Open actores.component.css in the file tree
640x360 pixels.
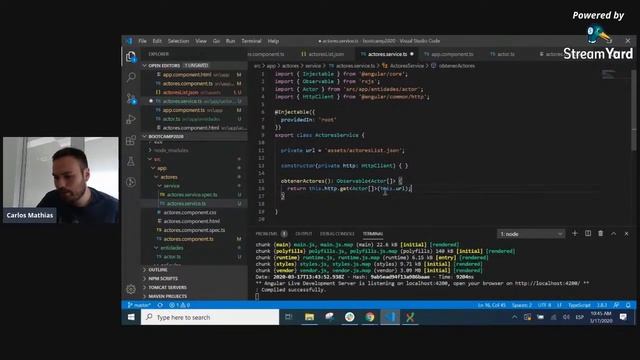[x=189, y=212]
